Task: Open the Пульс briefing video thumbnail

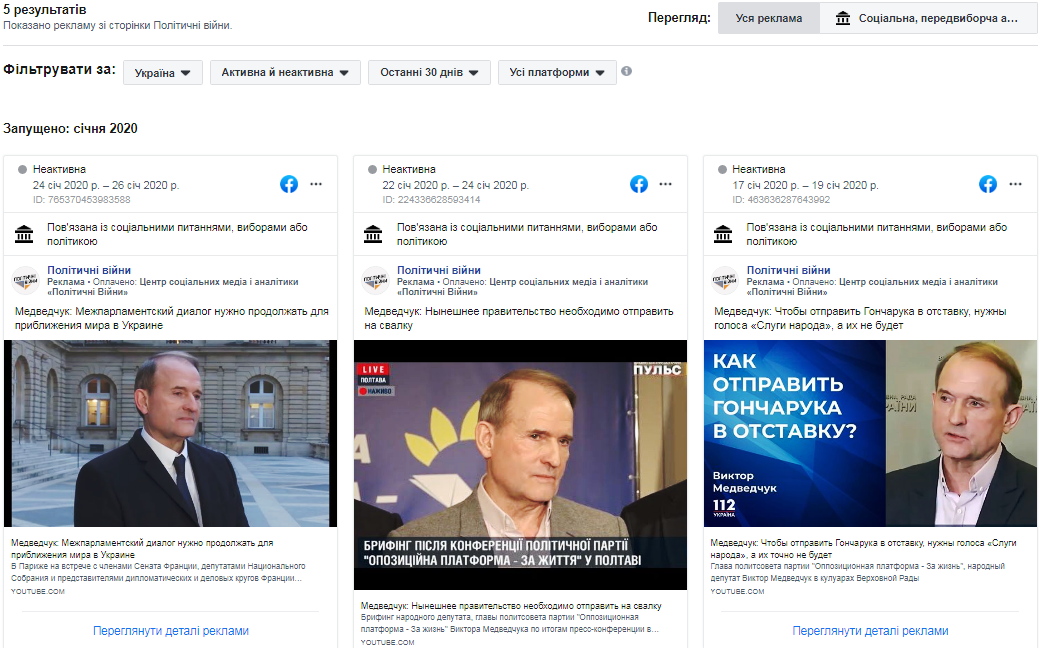Action: (520, 465)
